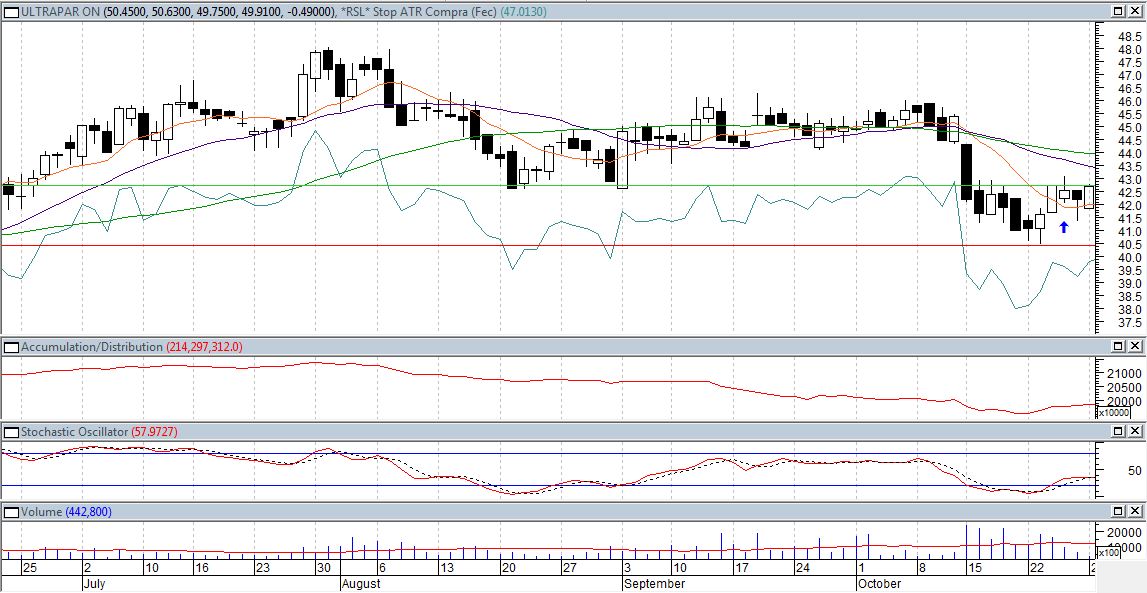
Task: Close the Volume indicator pane
Action: (1136, 512)
